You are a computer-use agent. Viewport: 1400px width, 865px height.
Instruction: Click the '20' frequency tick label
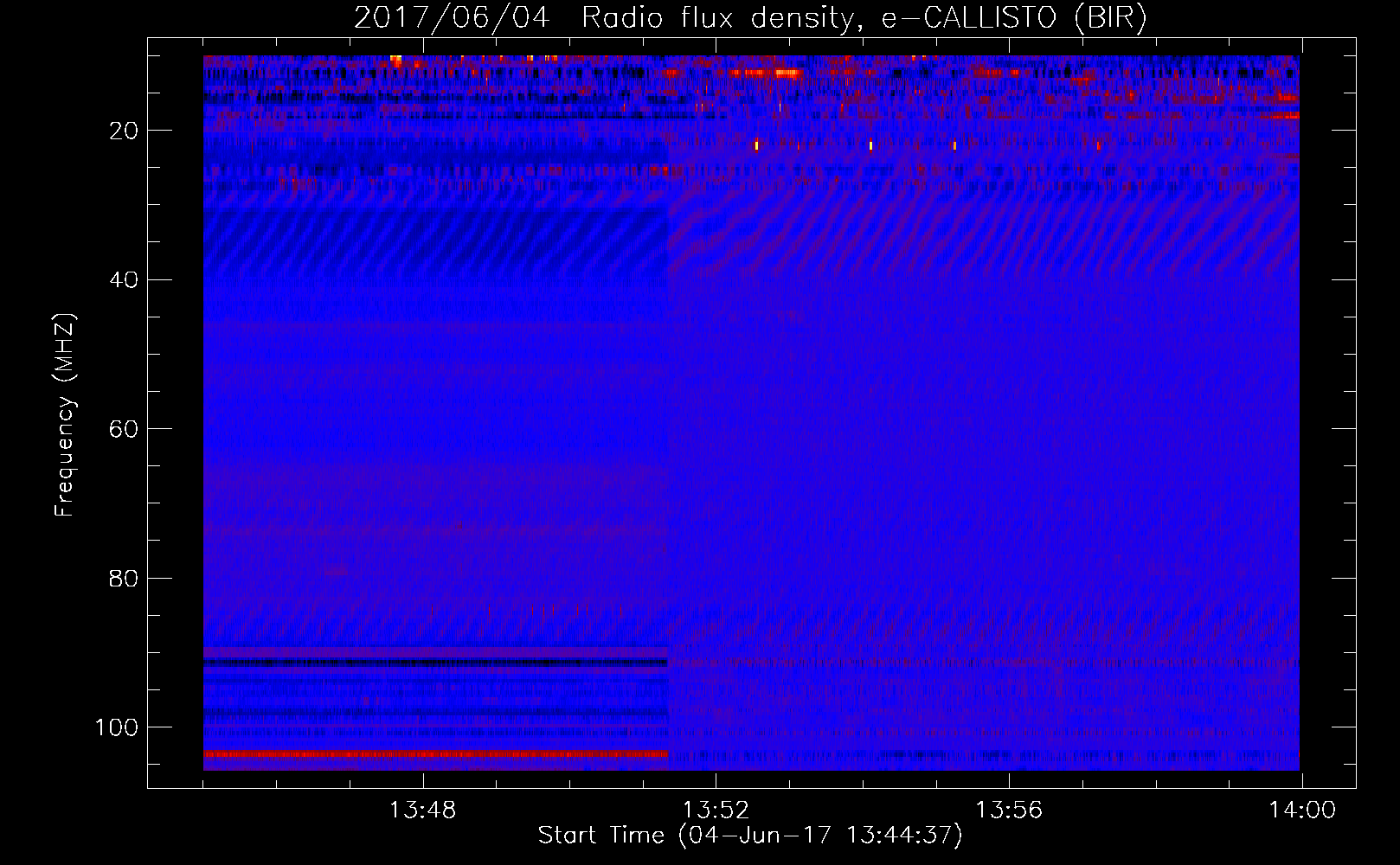[x=124, y=131]
